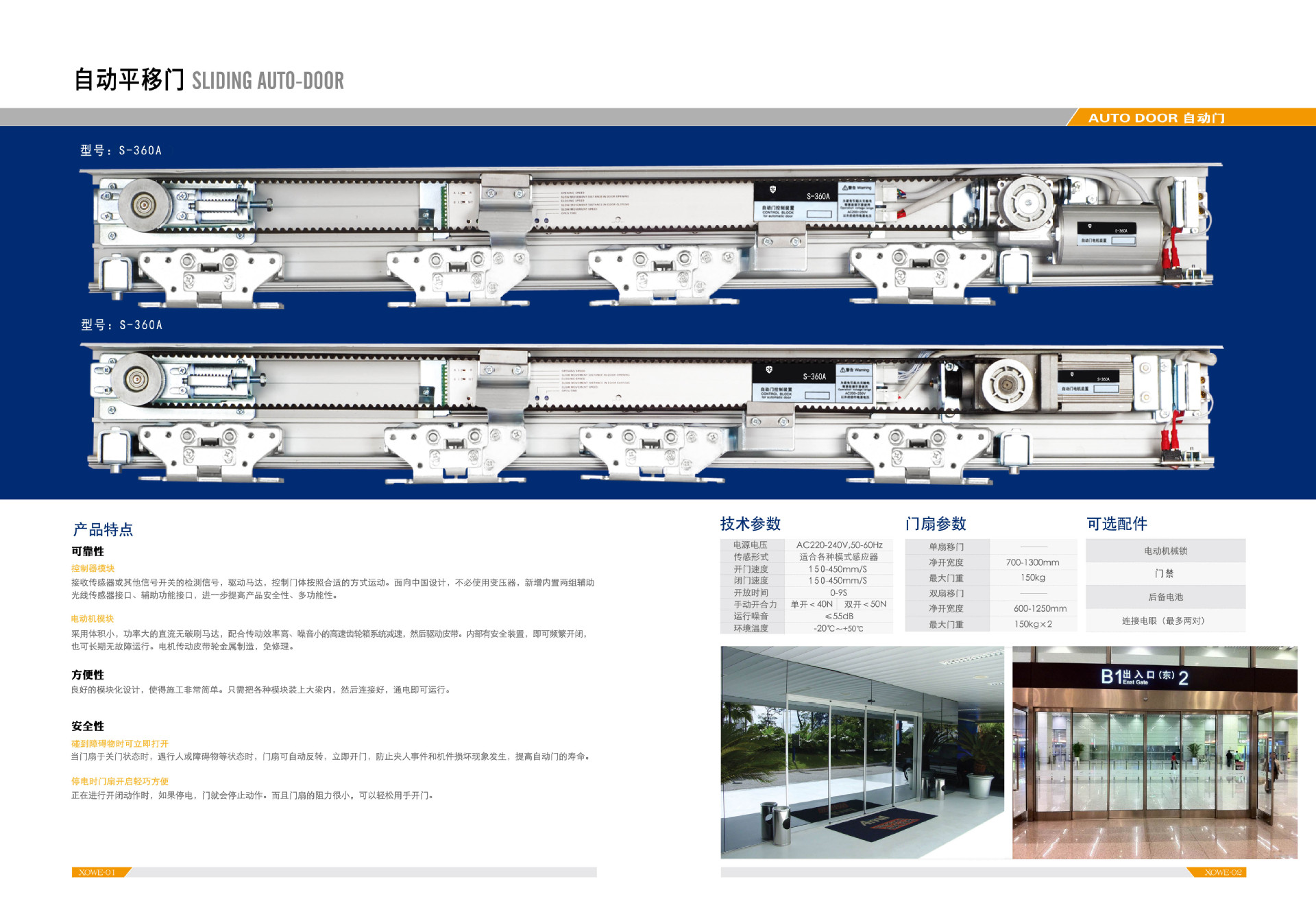The image size is (1316, 899).
Task: Click the "可选配件" table heading
Action: coord(1117,524)
